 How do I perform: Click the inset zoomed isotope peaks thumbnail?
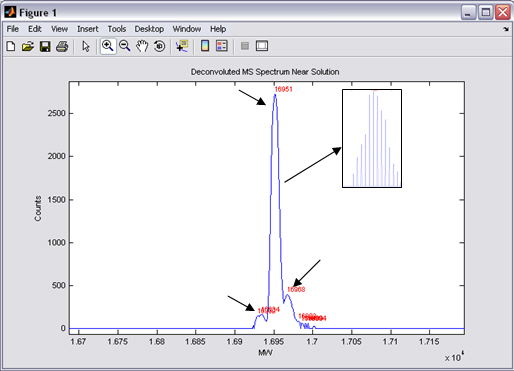[372, 138]
